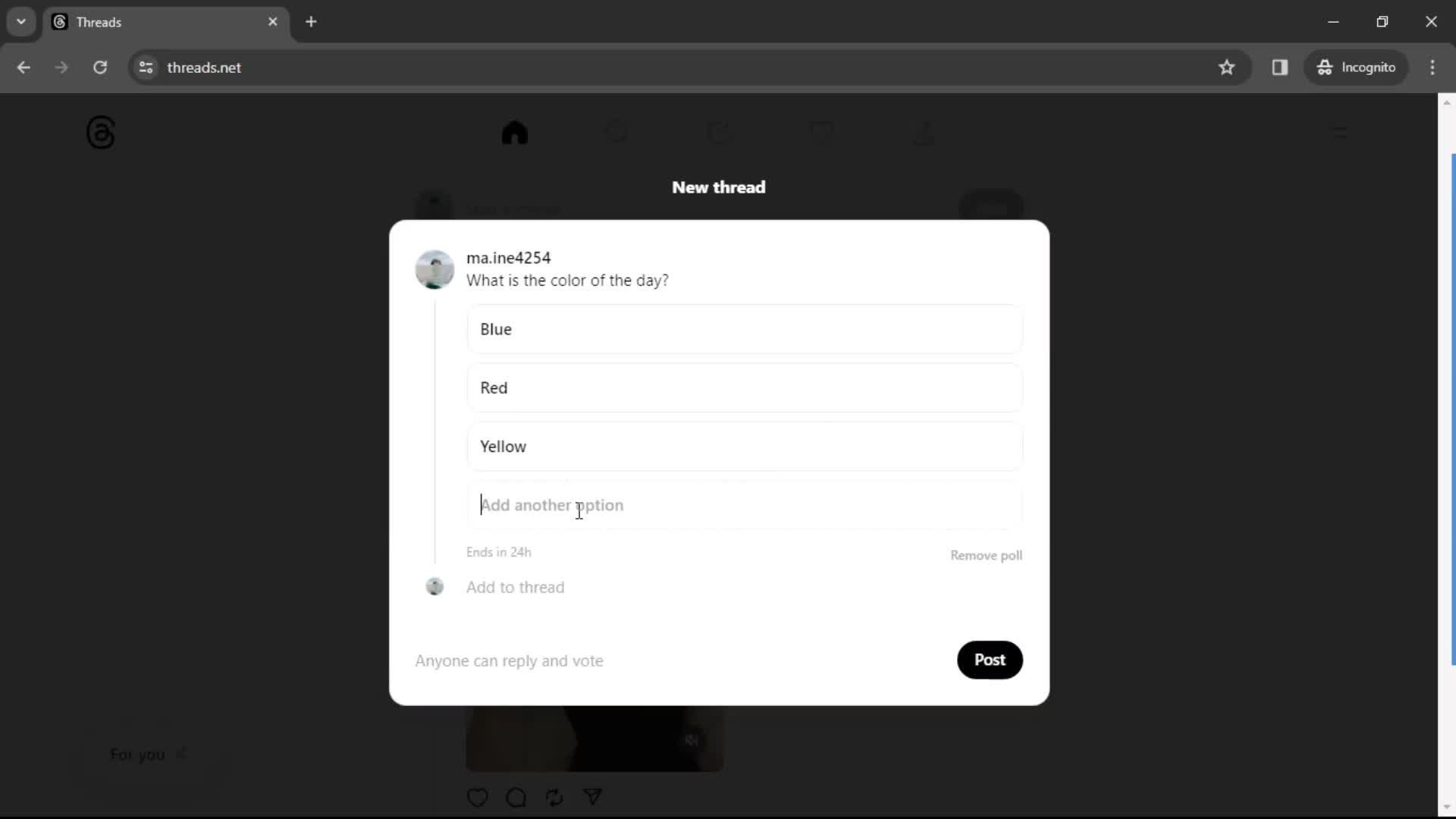Click the like heart icon below post

tap(477, 797)
